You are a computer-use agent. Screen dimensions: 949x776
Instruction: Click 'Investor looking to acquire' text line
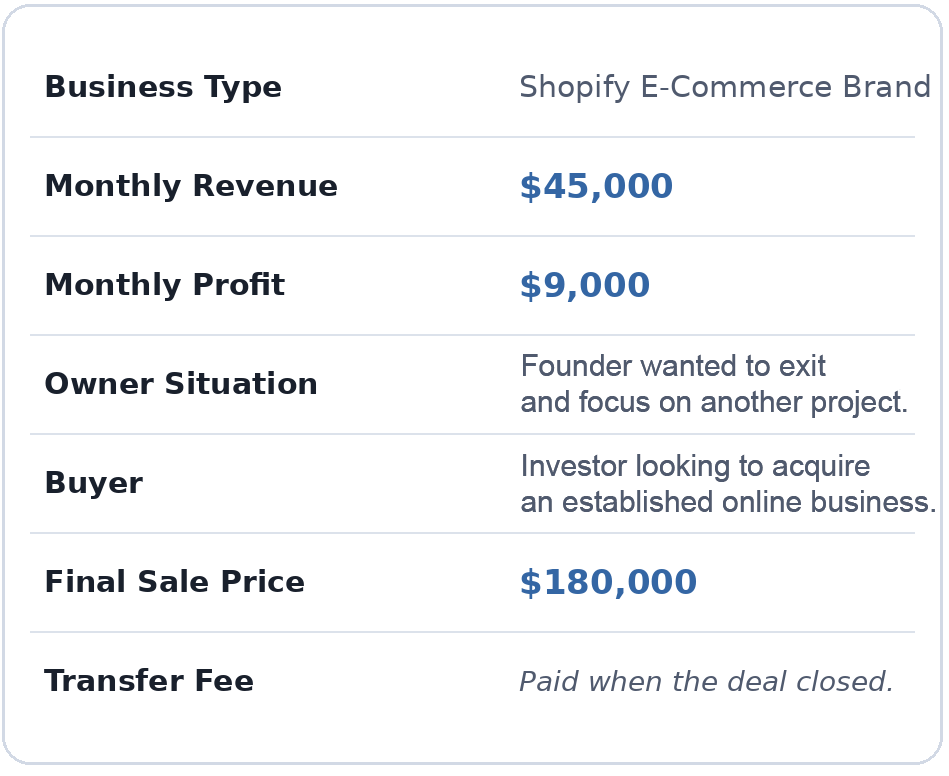(x=695, y=466)
